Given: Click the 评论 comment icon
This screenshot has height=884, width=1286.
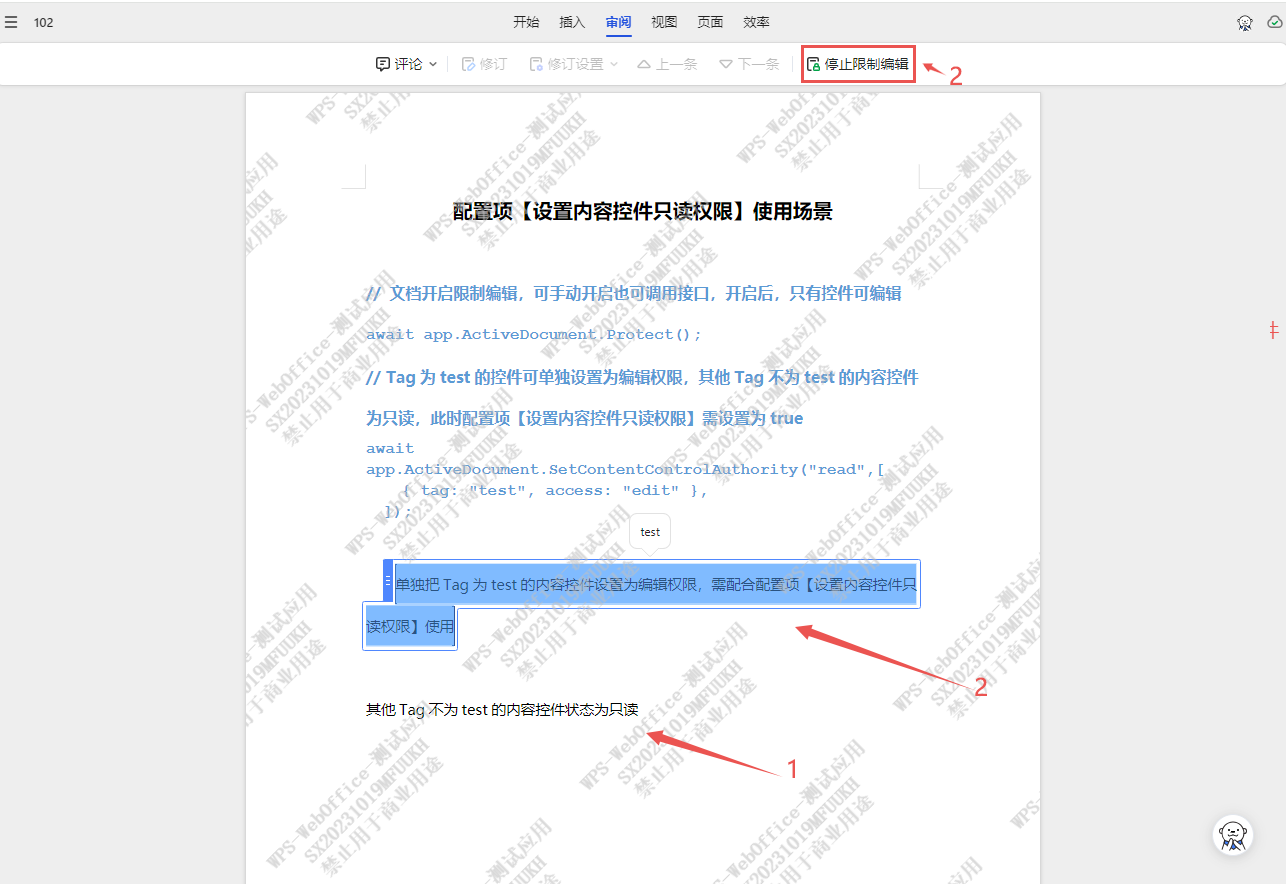Looking at the screenshot, I should coord(382,64).
